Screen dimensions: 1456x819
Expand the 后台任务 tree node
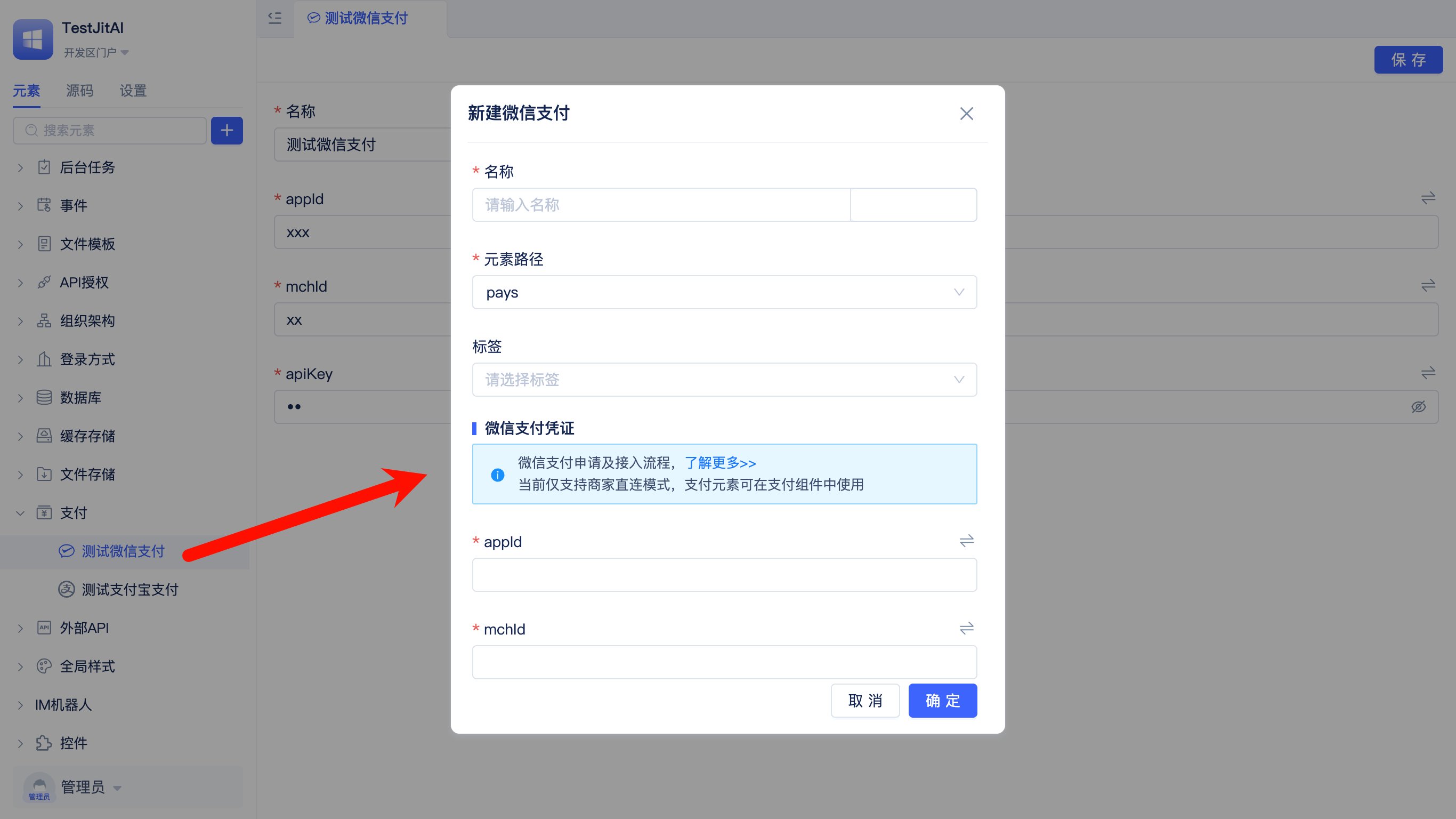[x=20, y=167]
